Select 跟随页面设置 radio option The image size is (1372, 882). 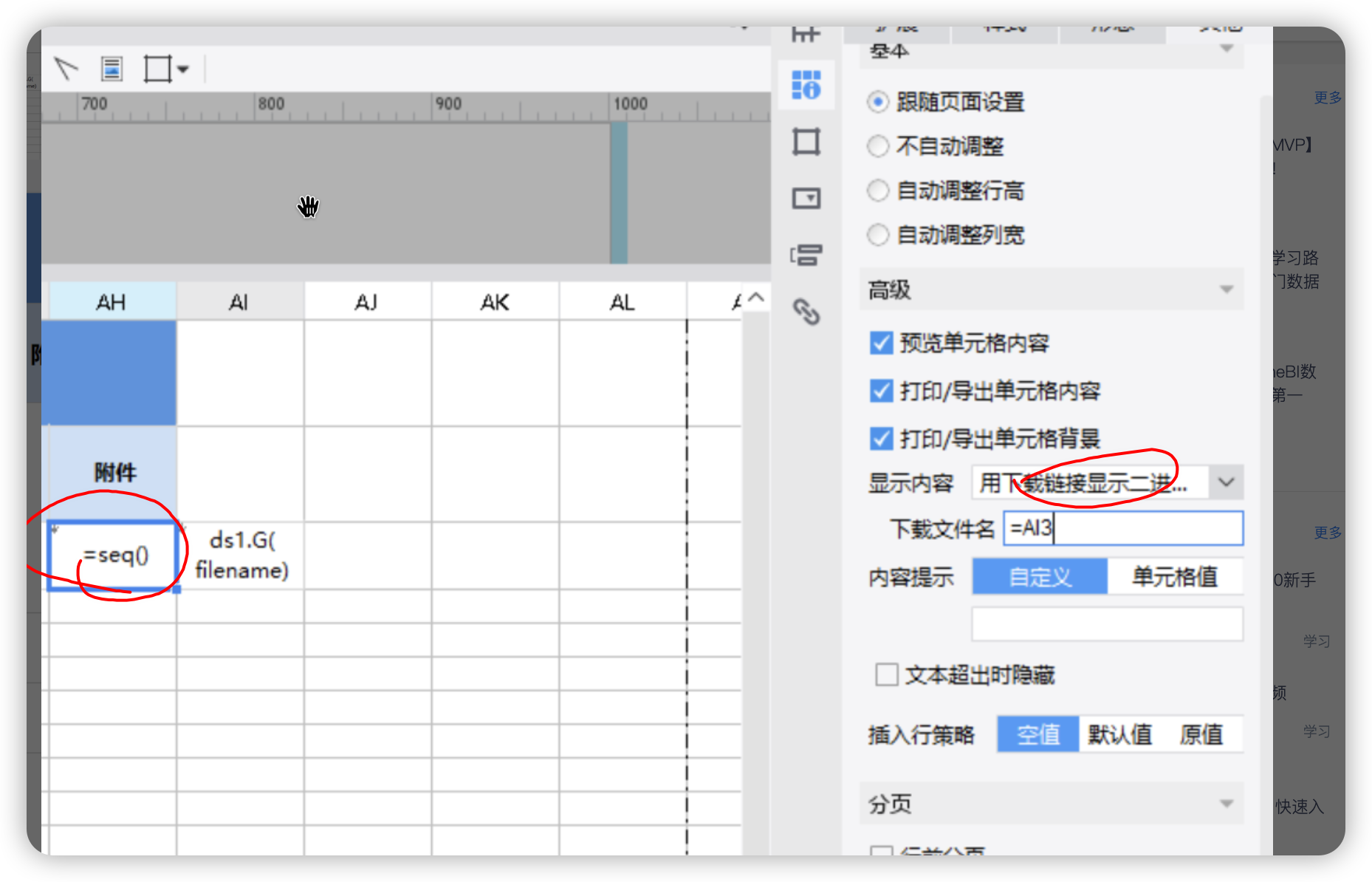(x=877, y=102)
